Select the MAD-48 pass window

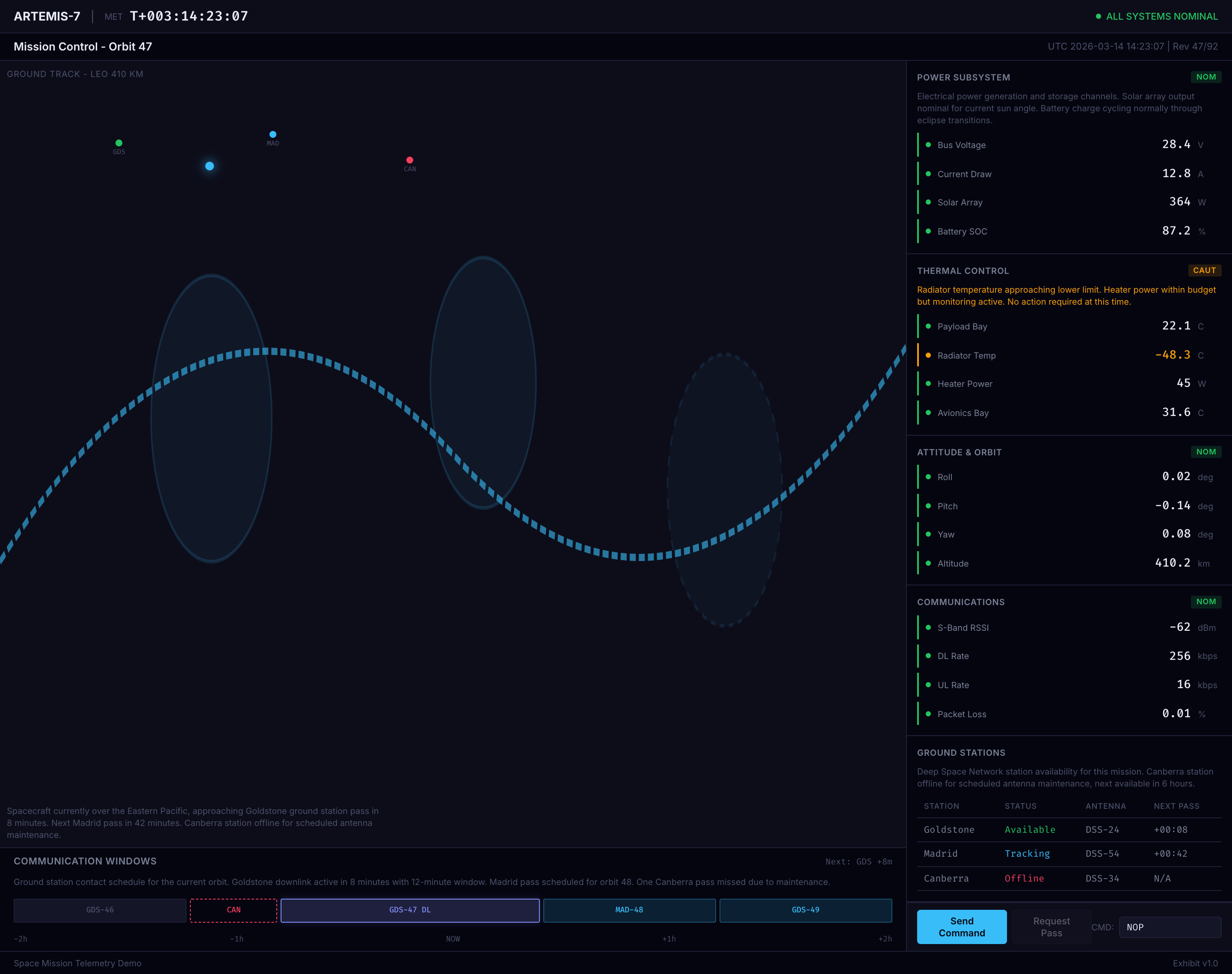629,910
